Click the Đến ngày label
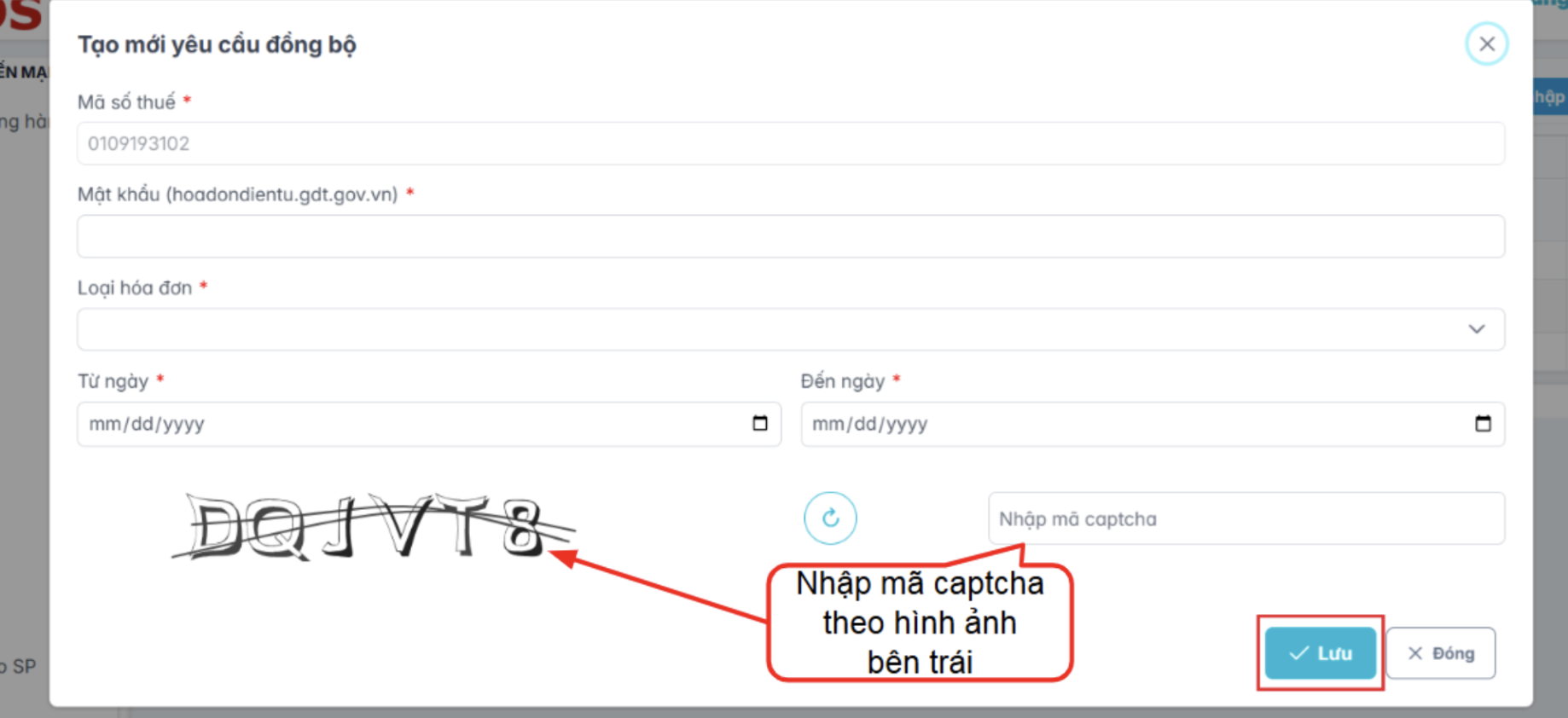The width and height of the screenshot is (1568, 718). pyautogui.click(x=842, y=381)
